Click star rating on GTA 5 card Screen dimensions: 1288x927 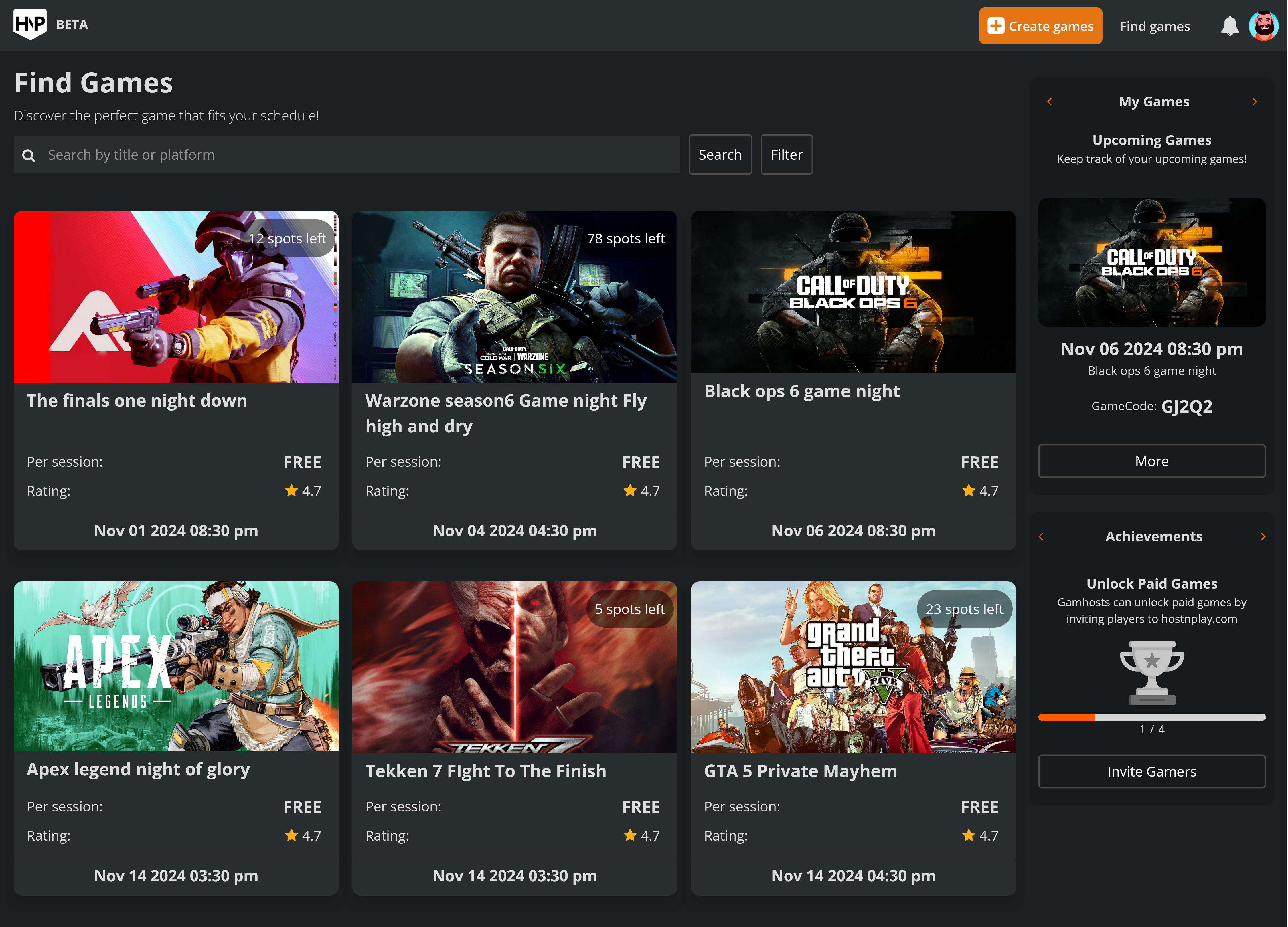point(980,836)
